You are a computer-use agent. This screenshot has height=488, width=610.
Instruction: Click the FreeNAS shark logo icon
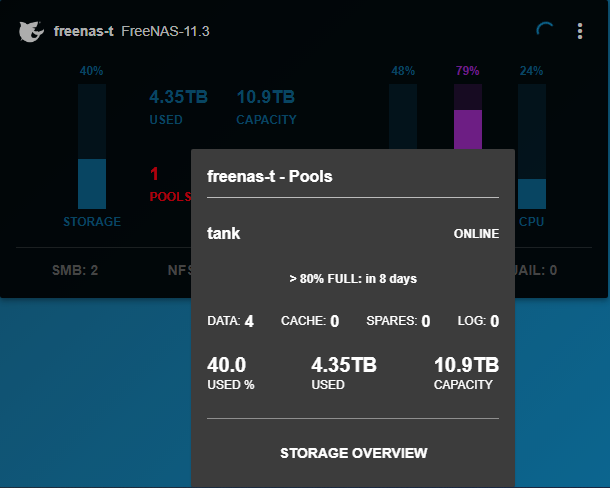coord(31,31)
